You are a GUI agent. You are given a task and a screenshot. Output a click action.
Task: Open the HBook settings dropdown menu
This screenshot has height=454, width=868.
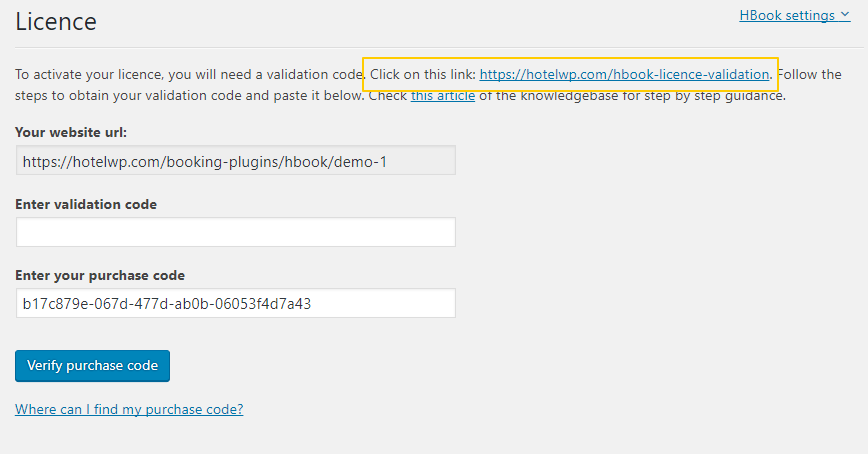786,15
